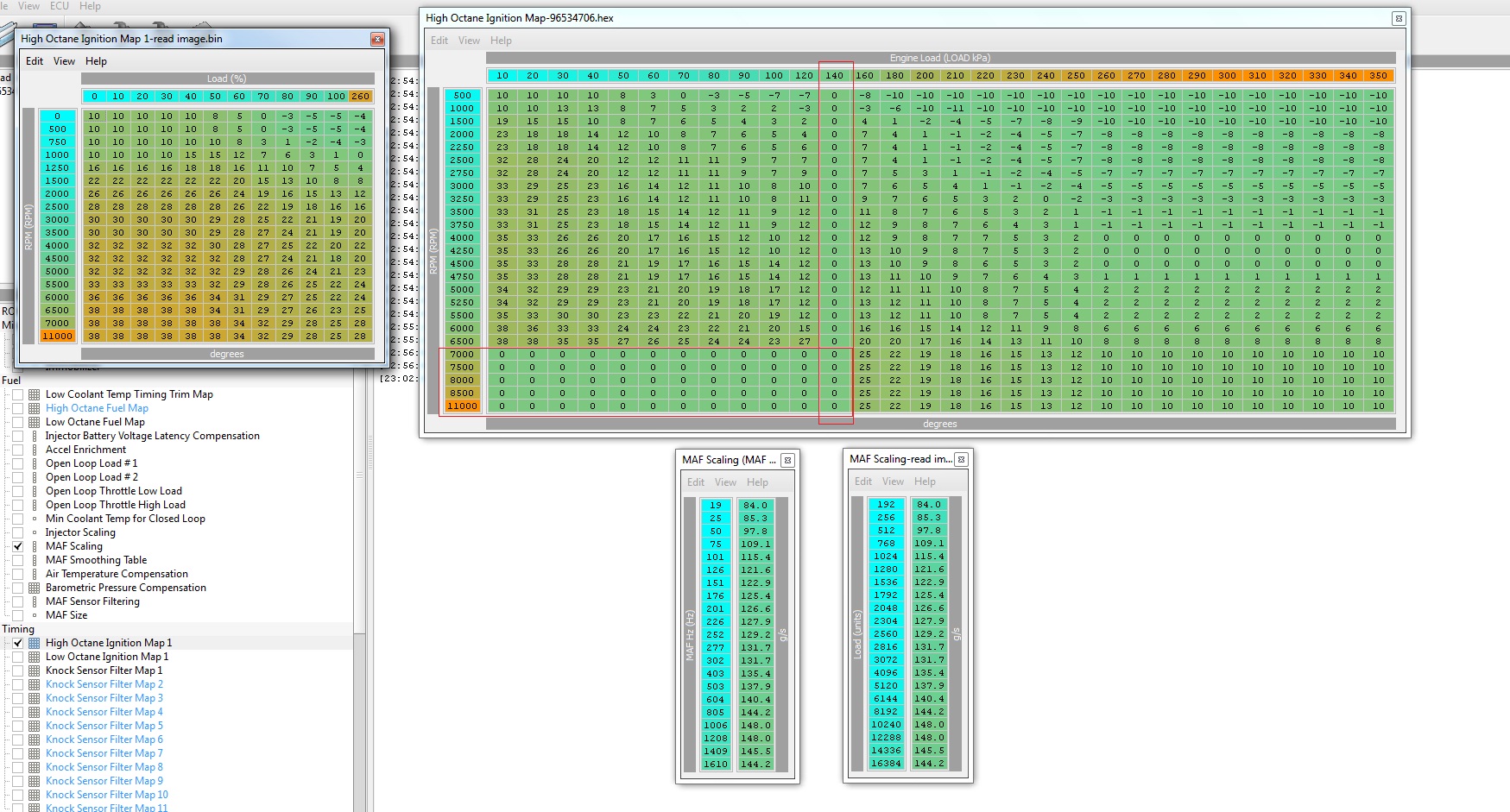The height and width of the screenshot is (812, 1510).
Task: Click the grid icon beside Knock Sensor Filter Map 1
Action: pyautogui.click(x=35, y=670)
